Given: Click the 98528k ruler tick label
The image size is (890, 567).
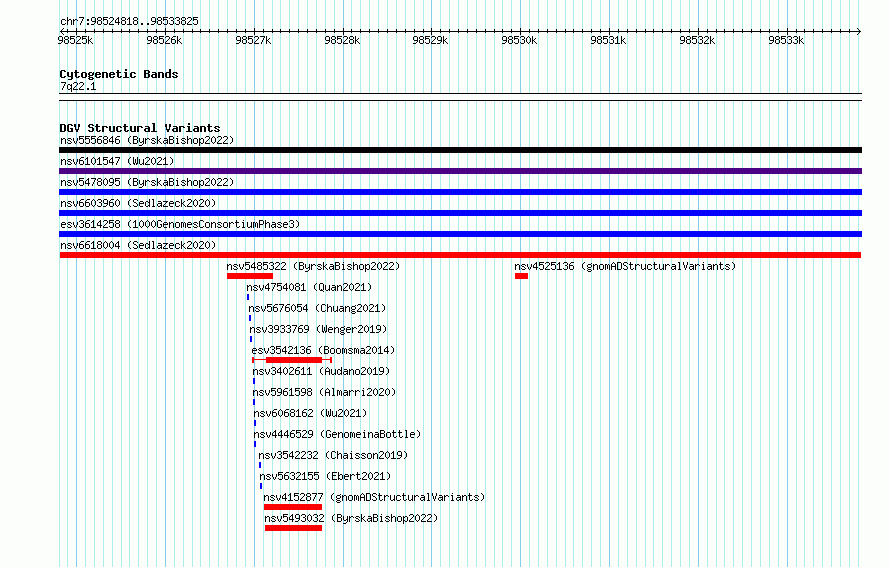Looking at the screenshot, I should pyautogui.click(x=342, y=40).
